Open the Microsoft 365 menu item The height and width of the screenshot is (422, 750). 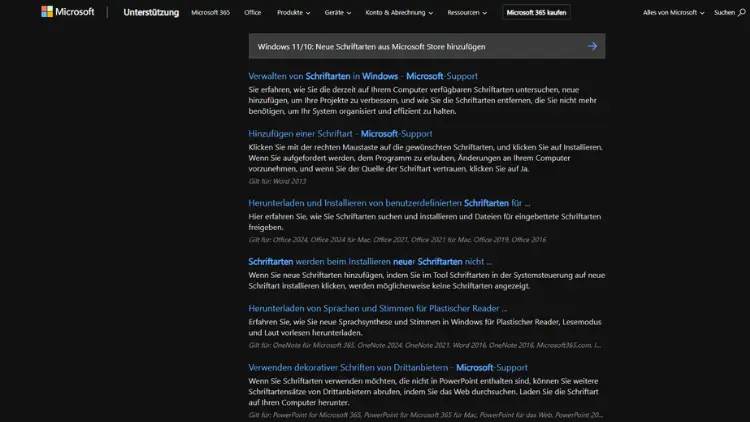[x=210, y=12]
